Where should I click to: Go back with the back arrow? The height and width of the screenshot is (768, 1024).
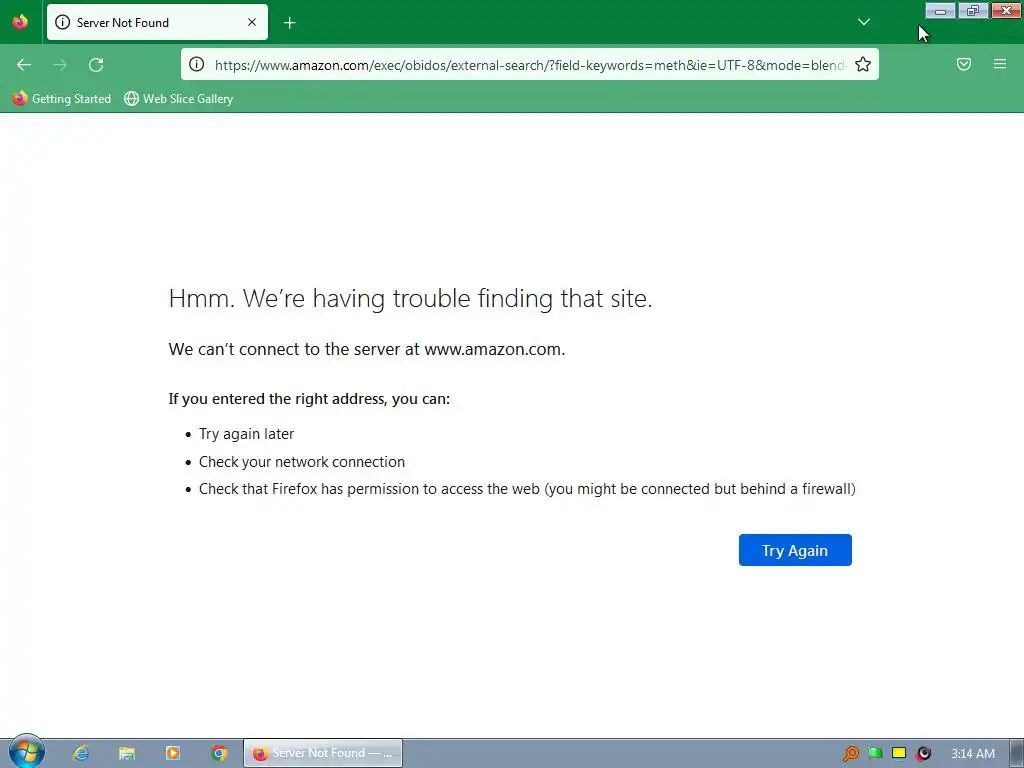coord(24,65)
